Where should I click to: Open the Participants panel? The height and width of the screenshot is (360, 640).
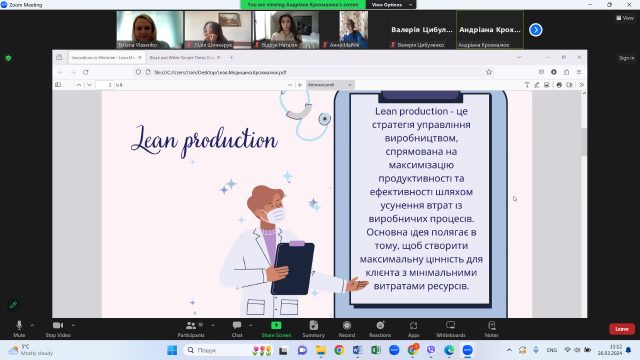(x=191, y=329)
